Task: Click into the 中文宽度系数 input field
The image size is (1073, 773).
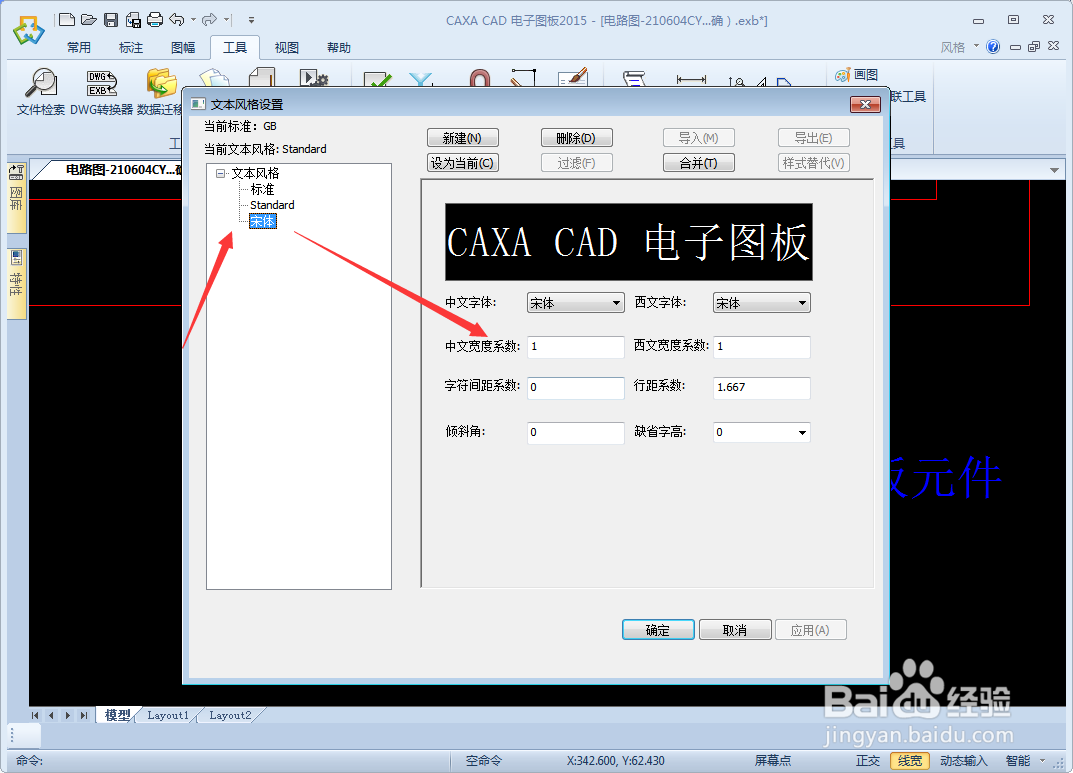Action: 576,347
